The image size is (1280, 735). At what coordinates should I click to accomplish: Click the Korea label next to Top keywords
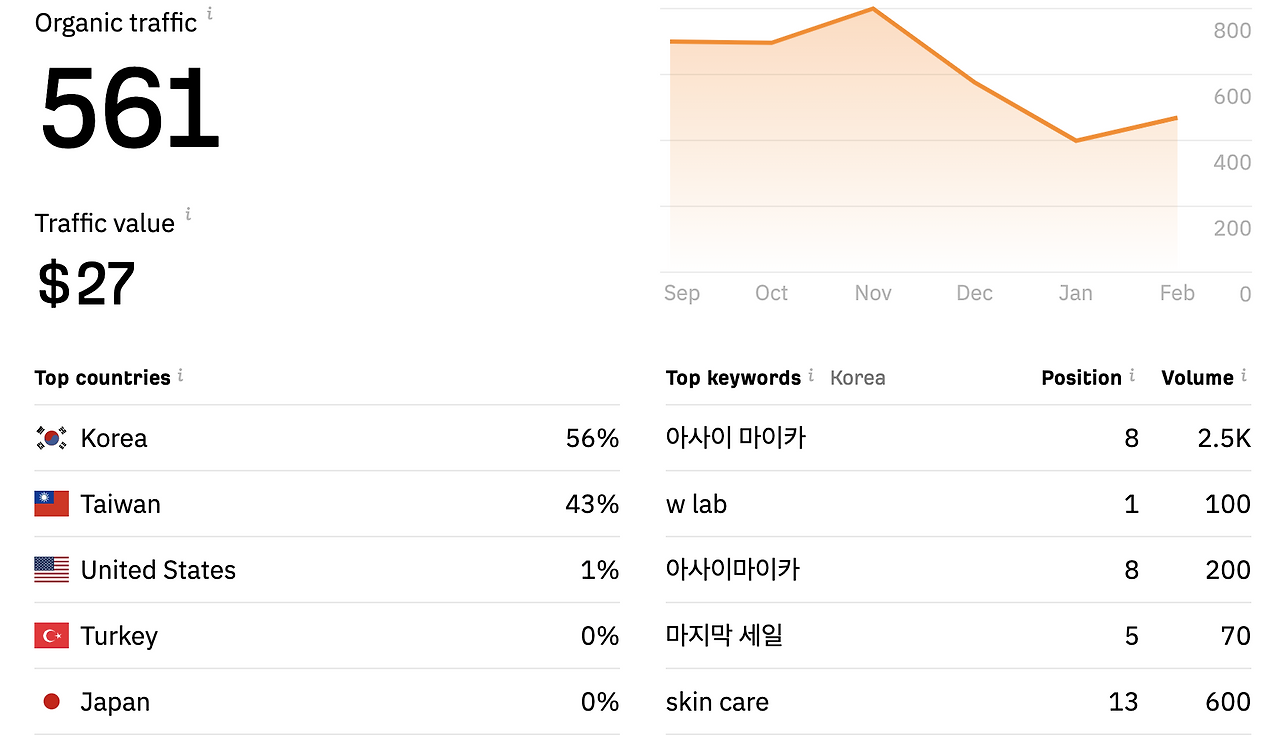pos(857,378)
